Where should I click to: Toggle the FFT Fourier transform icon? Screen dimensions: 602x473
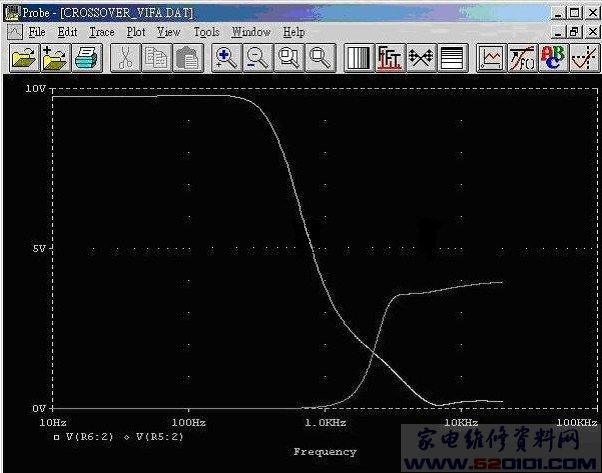click(390, 58)
